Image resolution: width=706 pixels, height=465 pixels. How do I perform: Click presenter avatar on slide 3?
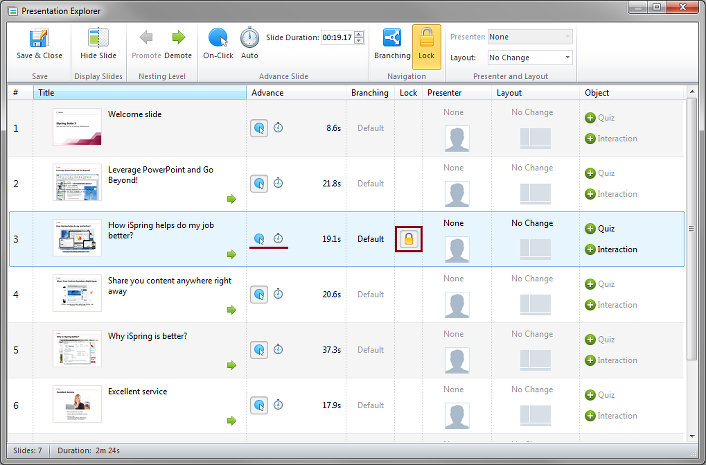click(x=457, y=249)
